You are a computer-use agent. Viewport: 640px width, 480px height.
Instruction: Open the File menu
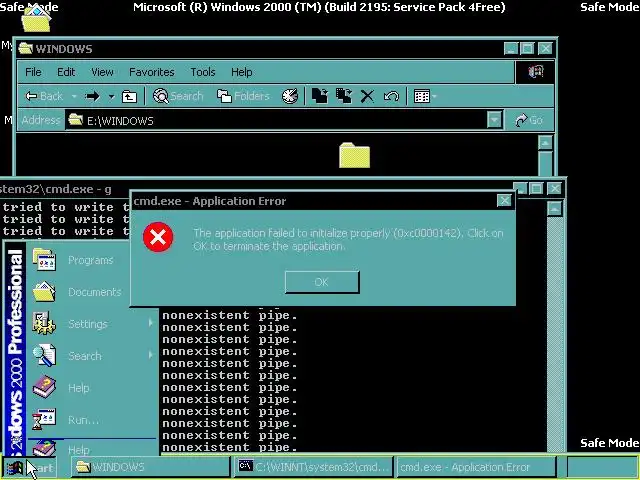(x=33, y=72)
